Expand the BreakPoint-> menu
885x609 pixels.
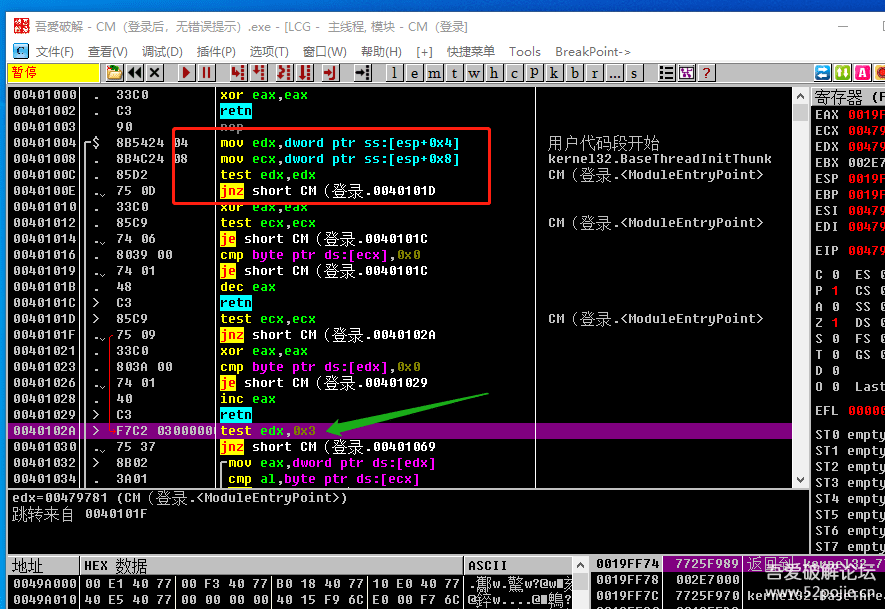[x=593, y=51]
